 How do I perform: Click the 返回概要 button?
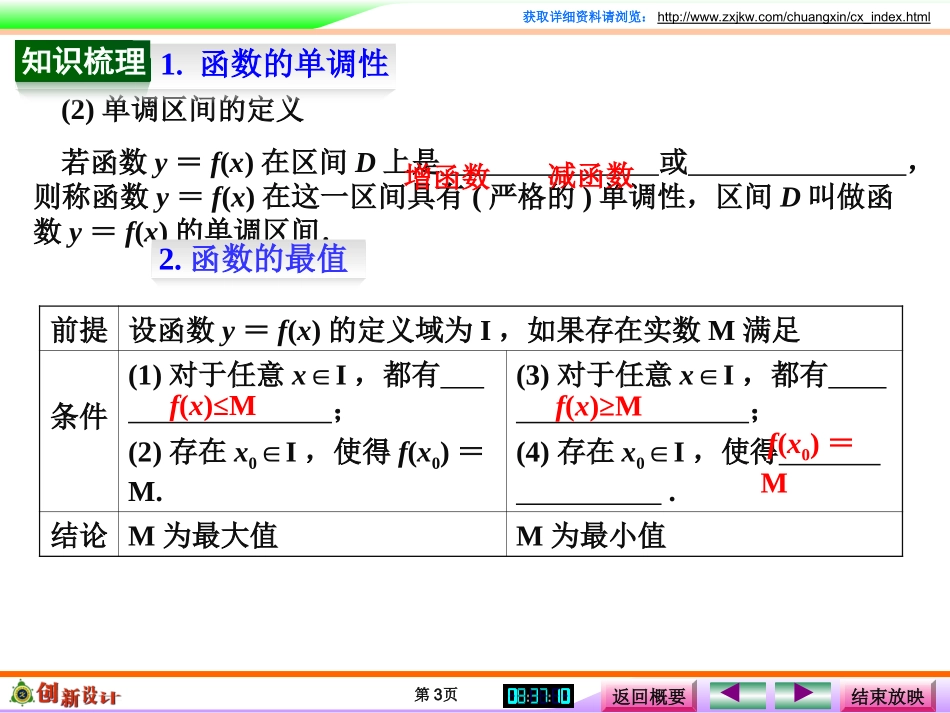[648, 696]
